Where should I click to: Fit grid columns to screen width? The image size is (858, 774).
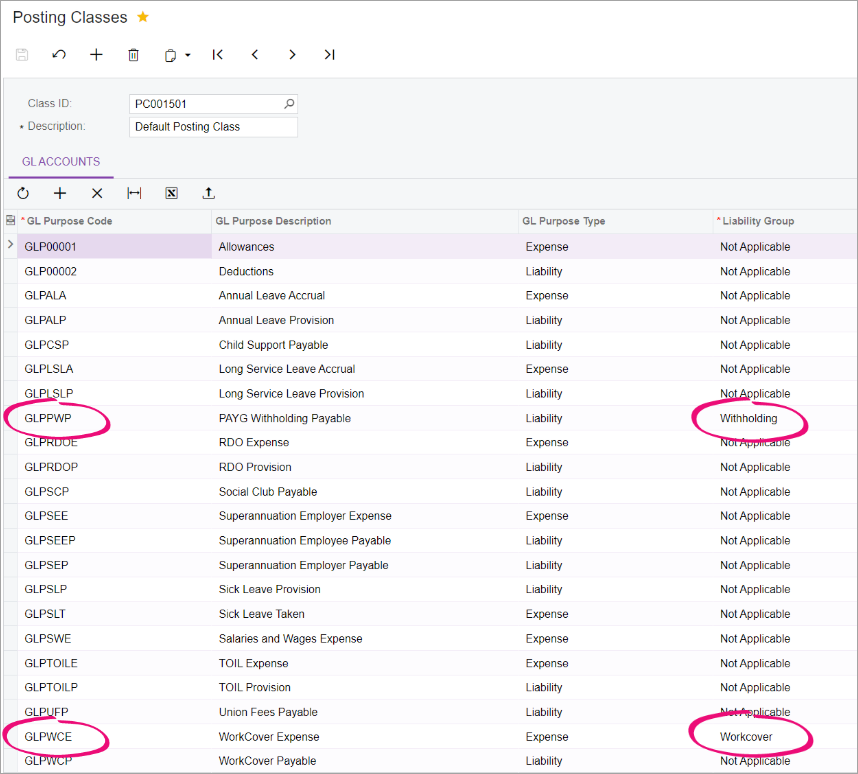click(x=134, y=193)
